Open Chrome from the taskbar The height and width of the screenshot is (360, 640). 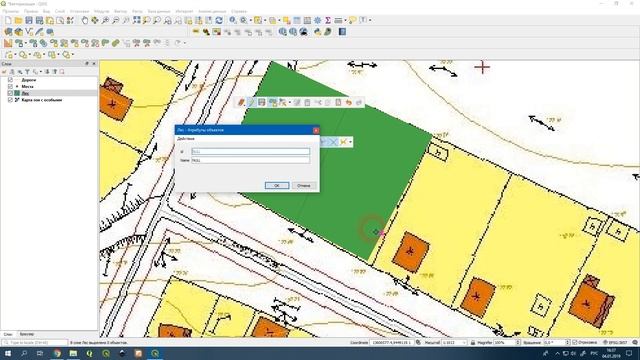click(x=57, y=353)
